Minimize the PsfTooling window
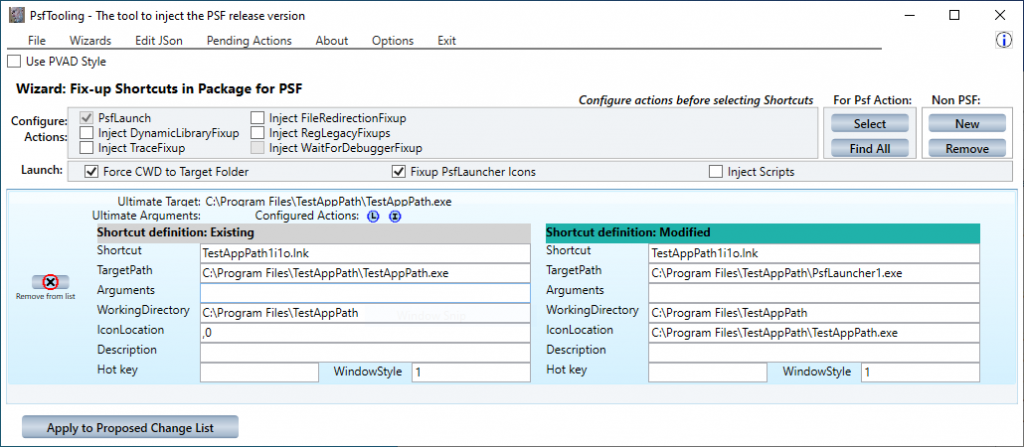This screenshot has width=1024, height=447. [908, 16]
